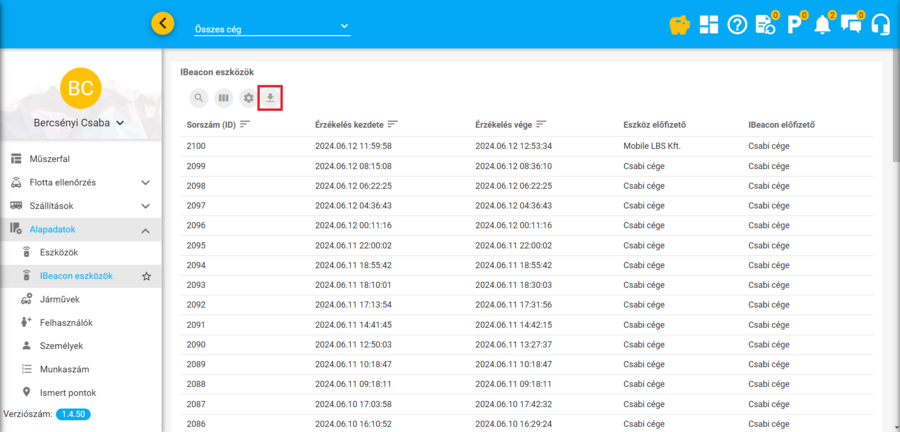The image size is (900, 432).
Task: Toggle favorite star for IBeacon eszközök
Action: click(146, 276)
